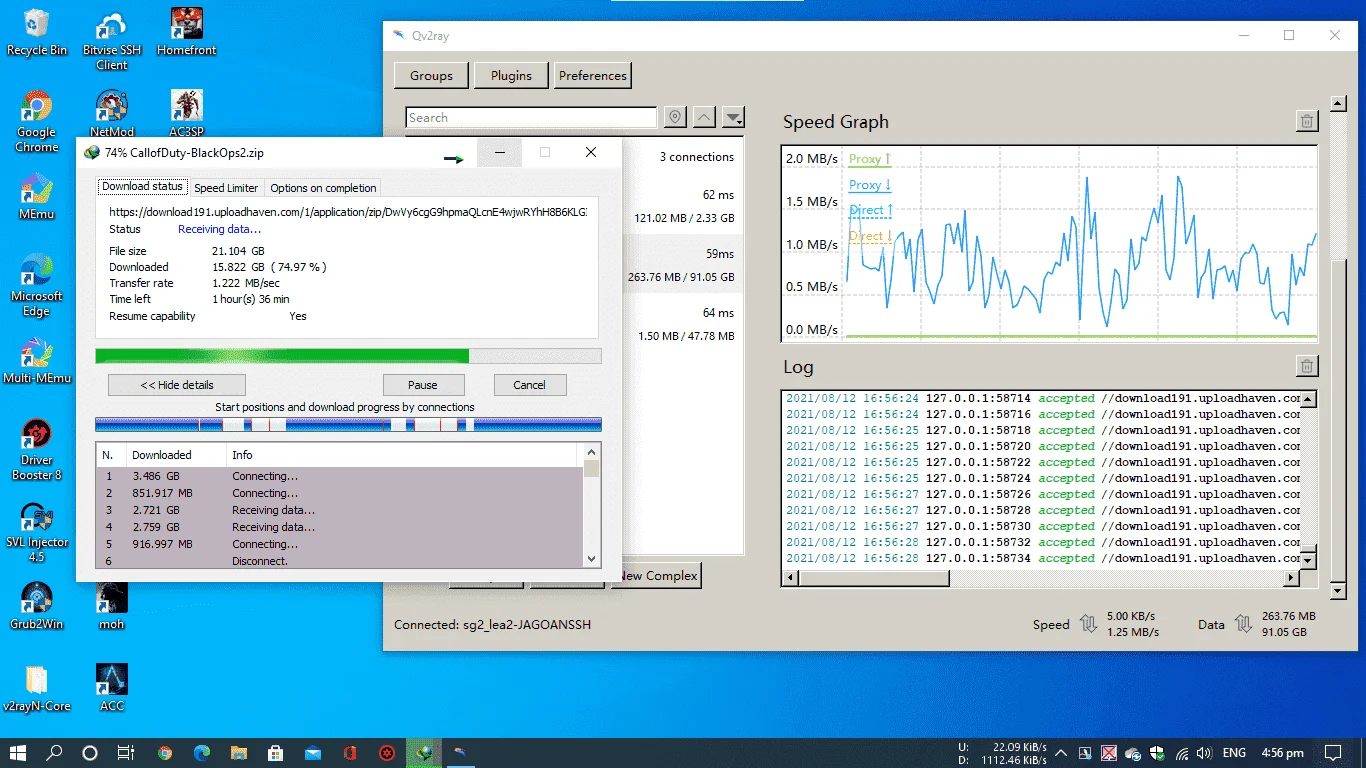Image resolution: width=1366 pixels, height=768 pixels.
Task: Focus the Qv2ray Search field
Action: (x=531, y=117)
